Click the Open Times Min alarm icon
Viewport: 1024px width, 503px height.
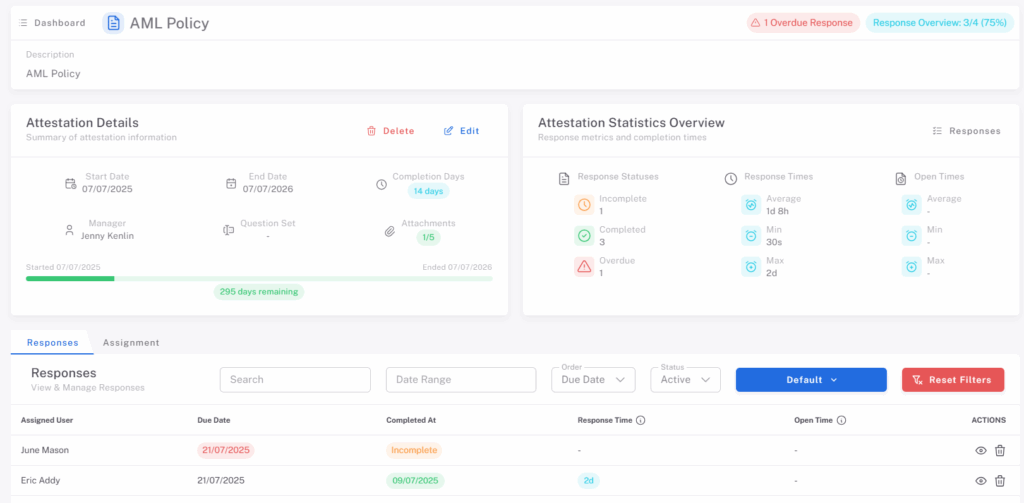coord(912,235)
